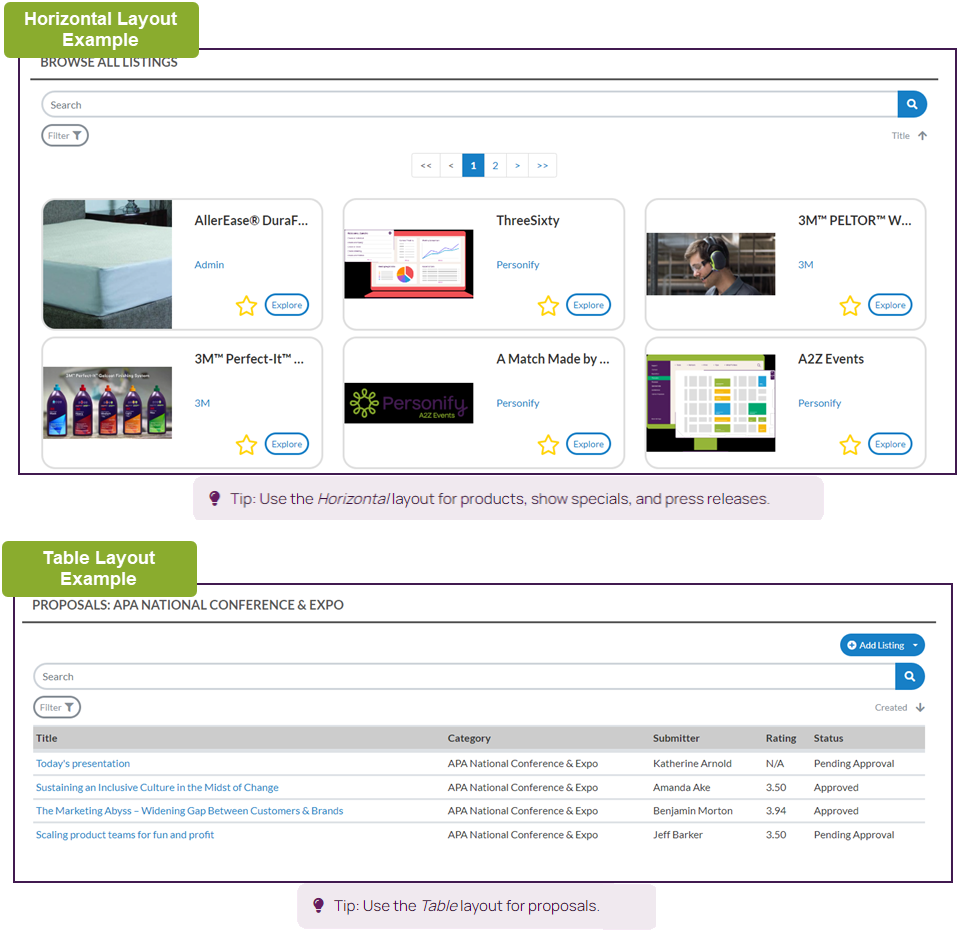This screenshot has width=957, height=931.
Task: Open the 3M PELTOR headset thumbnail
Action: click(x=711, y=264)
